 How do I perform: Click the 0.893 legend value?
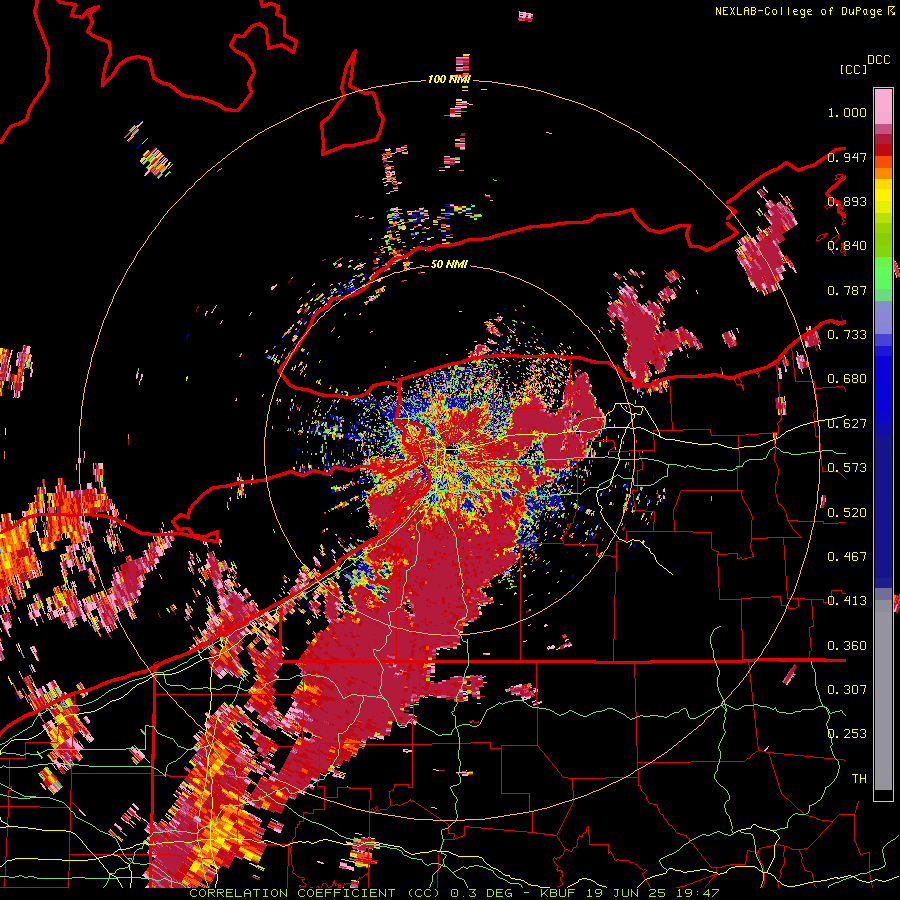pyautogui.click(x=847, y=201)
